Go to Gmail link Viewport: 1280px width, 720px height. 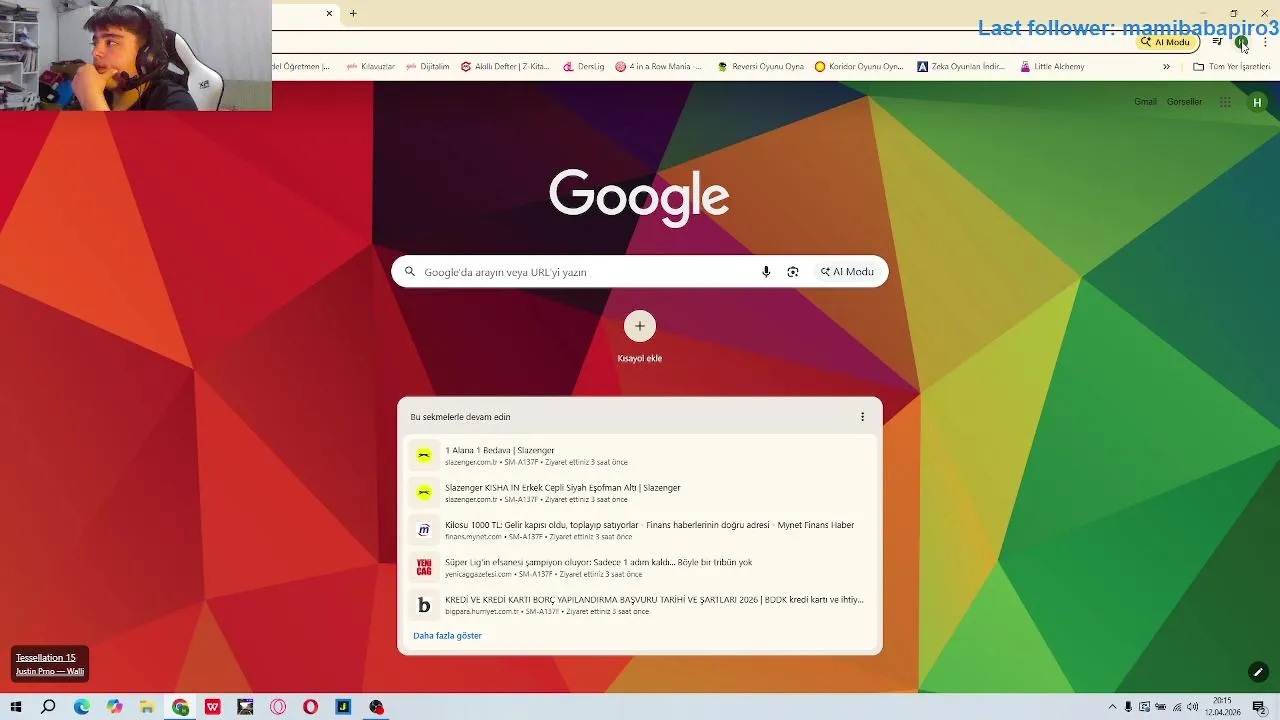pos(1145,102)
